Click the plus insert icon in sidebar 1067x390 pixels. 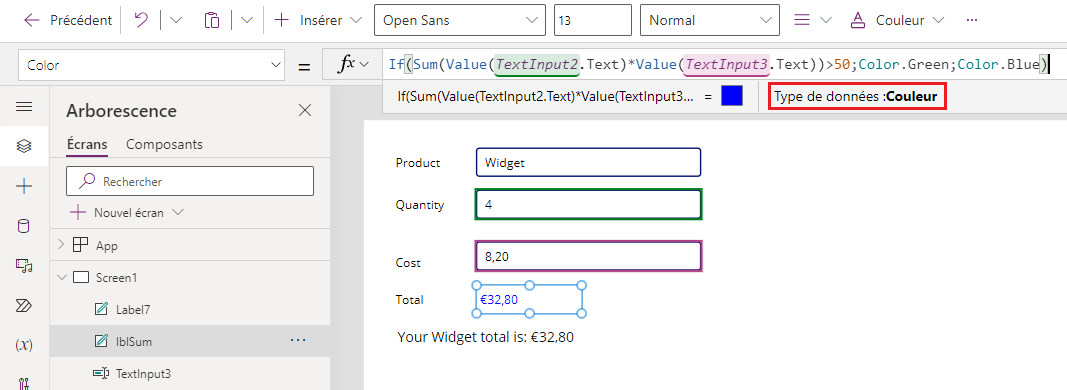[x=24, y=186]
